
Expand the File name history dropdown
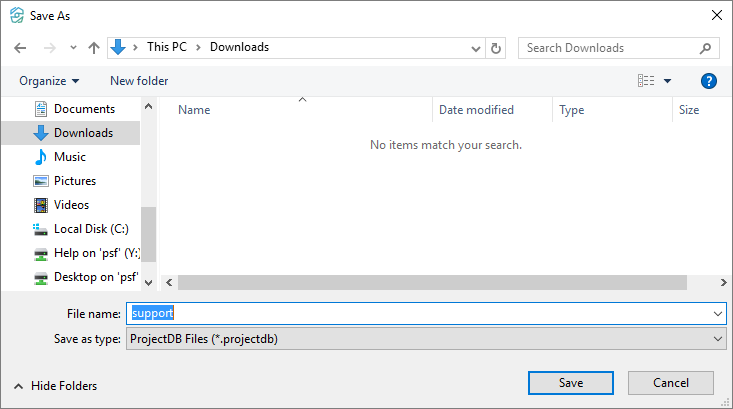(x=718, y=314)
